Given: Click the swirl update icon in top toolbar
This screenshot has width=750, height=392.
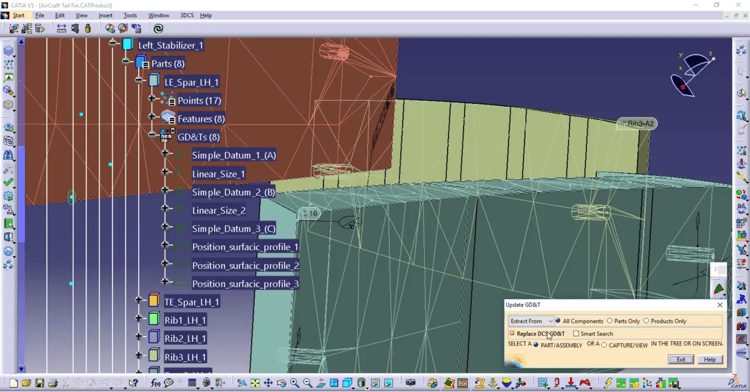Looking at the screenshot, I should point(158,28).
